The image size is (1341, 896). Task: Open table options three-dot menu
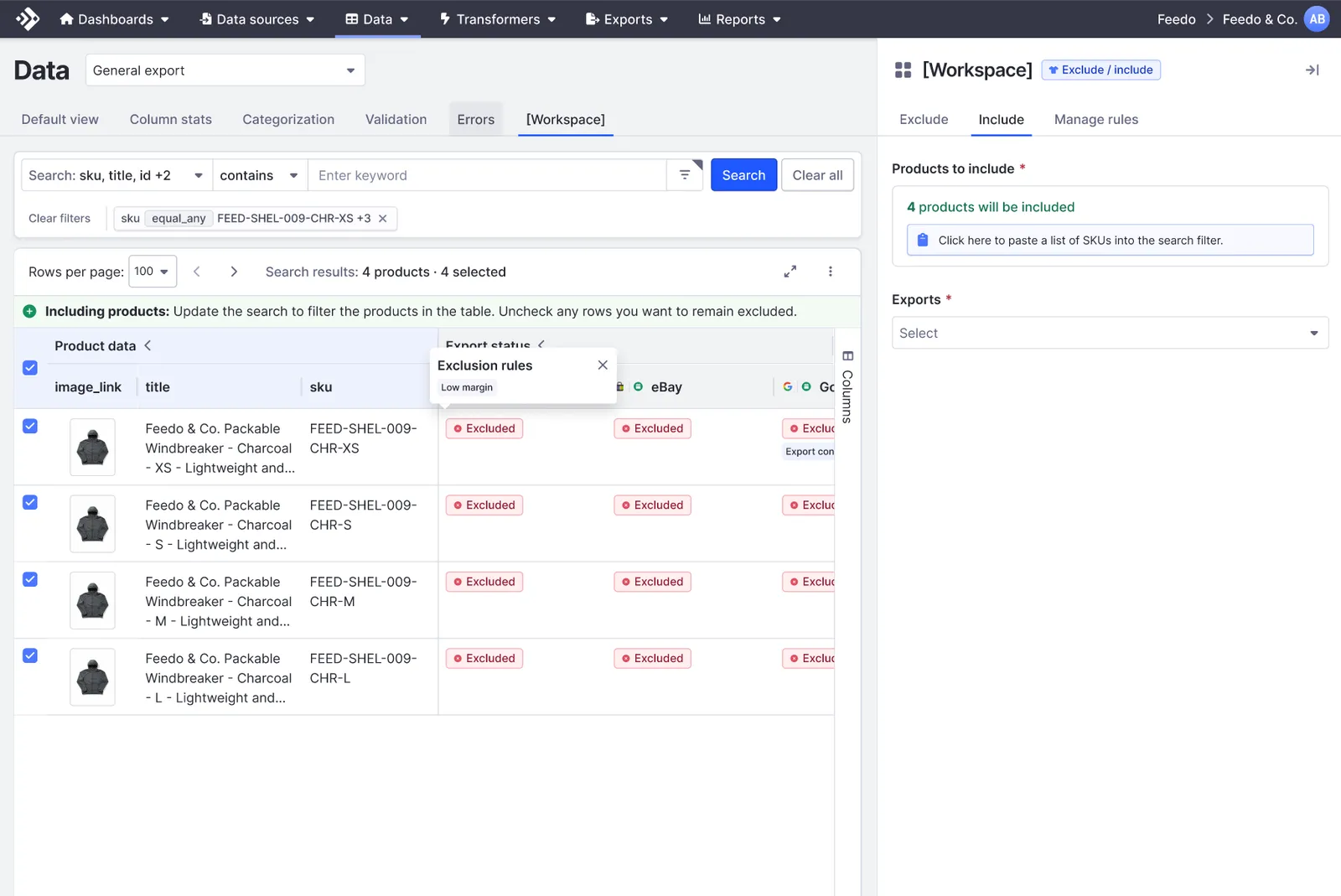coord(831,272)
